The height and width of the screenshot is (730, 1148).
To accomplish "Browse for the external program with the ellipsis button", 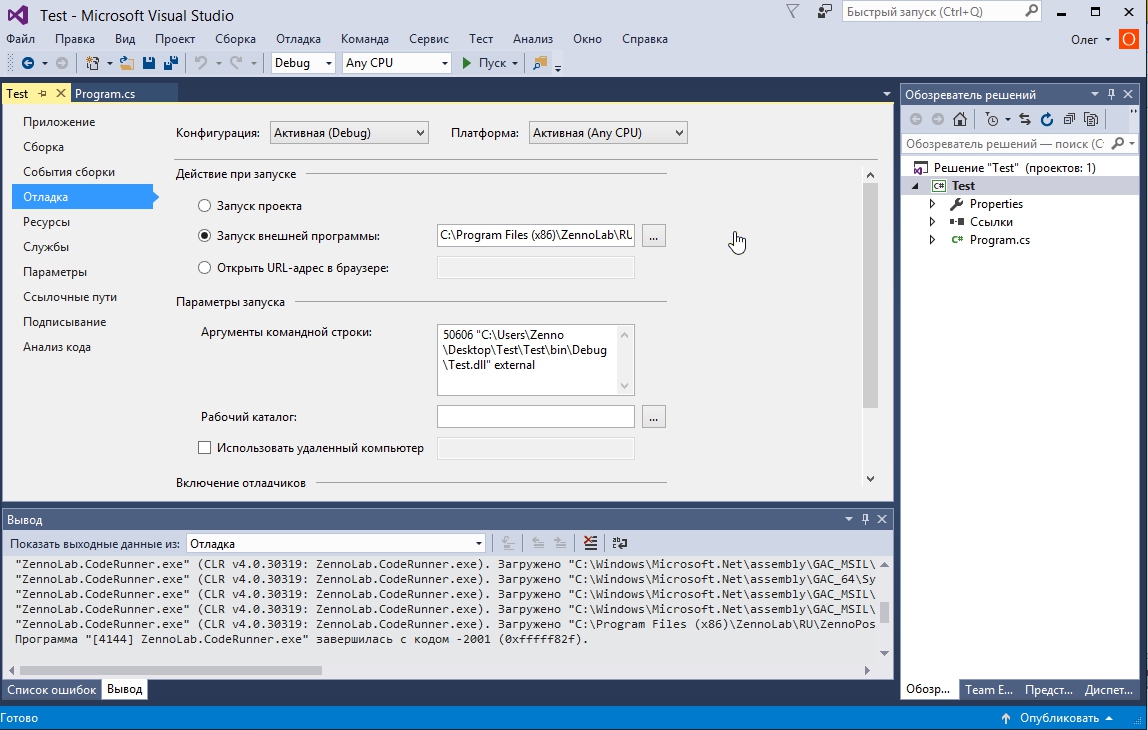I will 654,236.
